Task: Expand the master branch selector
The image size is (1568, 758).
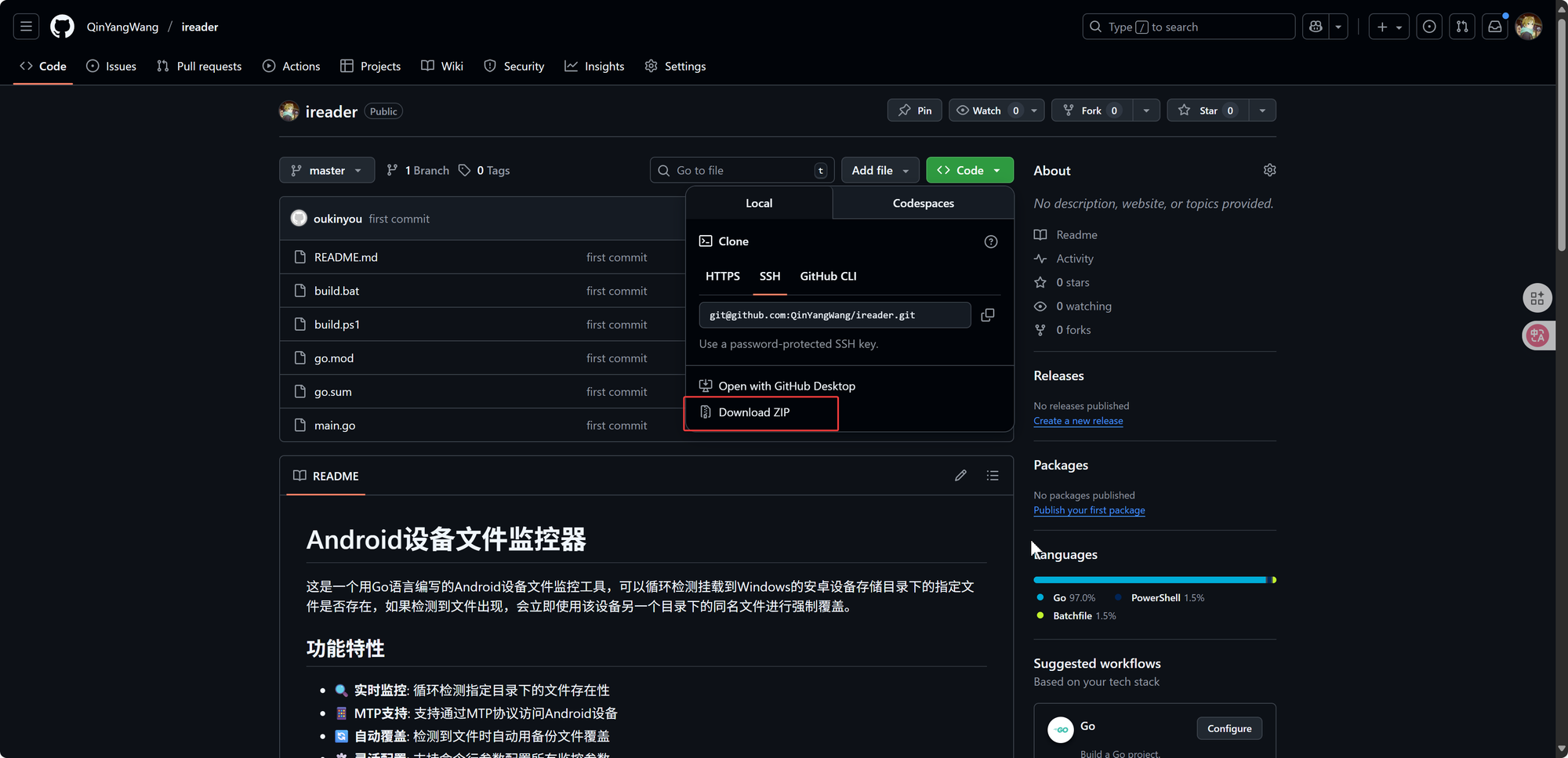Action: click(x=327, y=170)
